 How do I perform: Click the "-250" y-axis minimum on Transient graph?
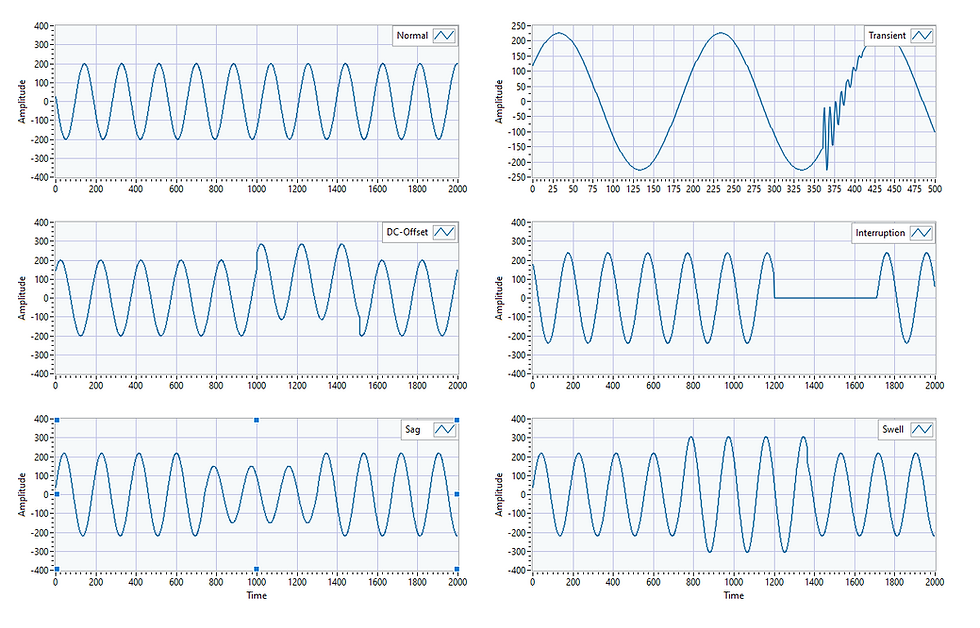click(517, 177)
